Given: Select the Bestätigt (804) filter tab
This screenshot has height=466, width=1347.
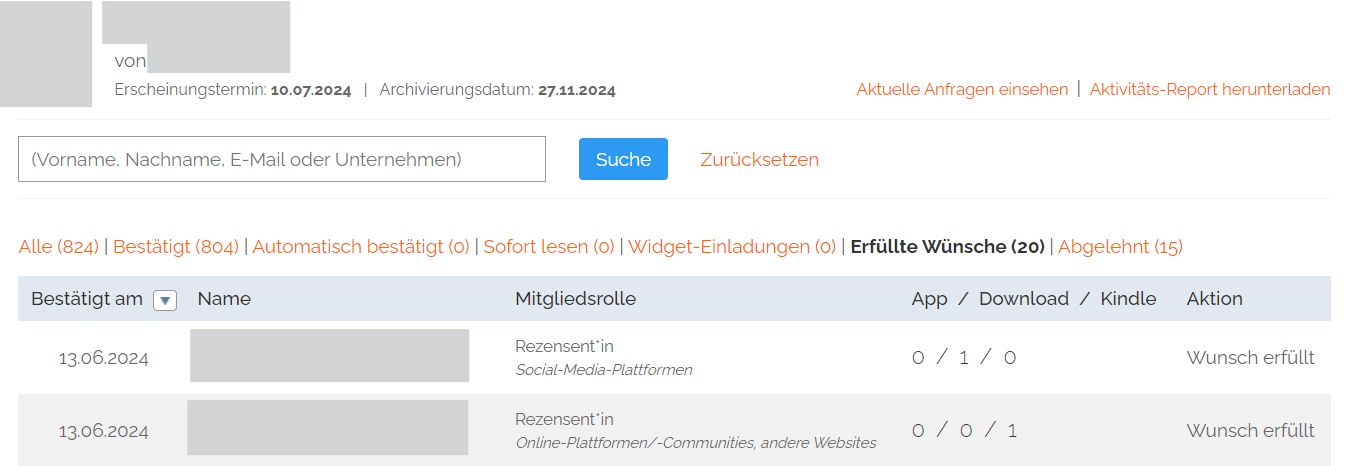Looking at the screenshot, I should pyautogui.click(x=176, y=246).
